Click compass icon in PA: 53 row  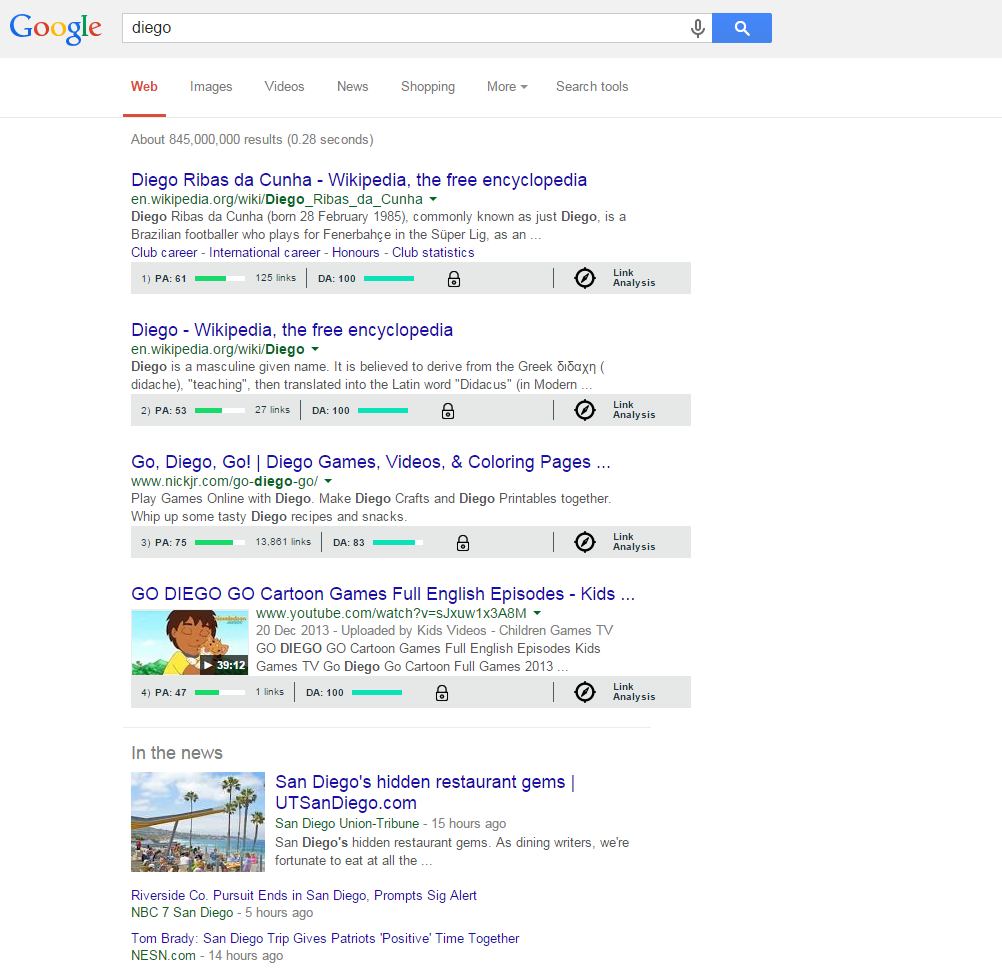tap(585, 410)
